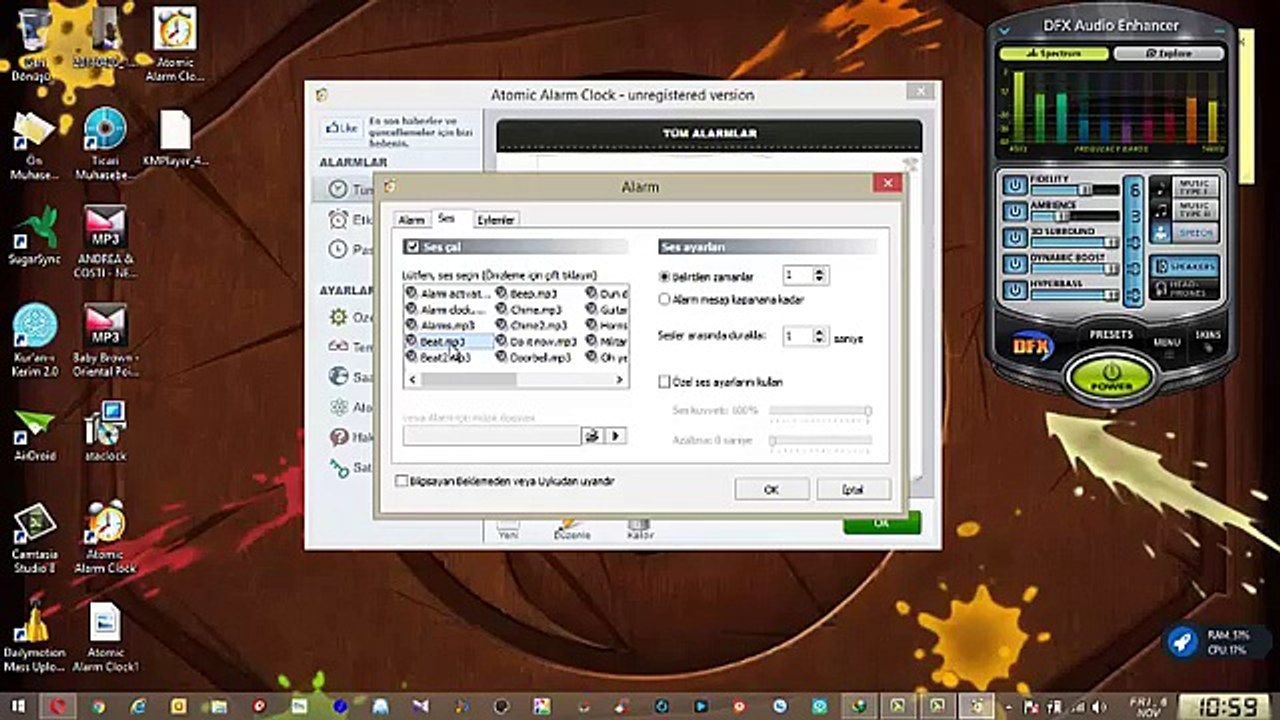Screen dimensions: 1280x720
Task: Select DFX Speech mode
Action: (x=1182, y=233)
